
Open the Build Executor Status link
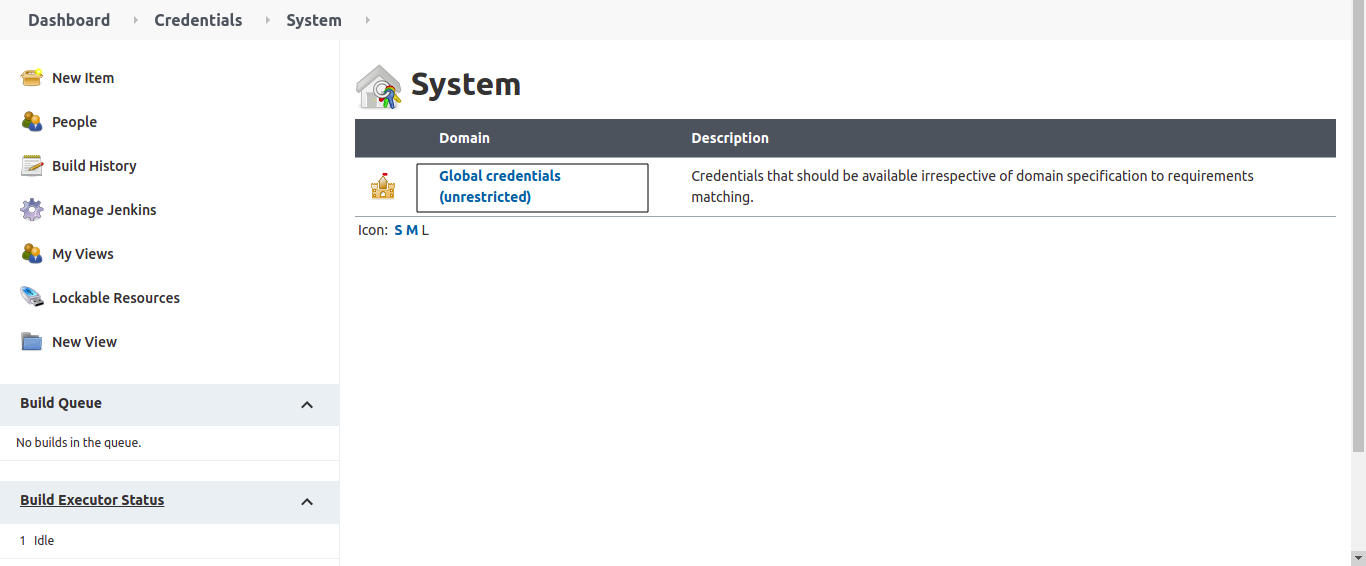(92, 500)
